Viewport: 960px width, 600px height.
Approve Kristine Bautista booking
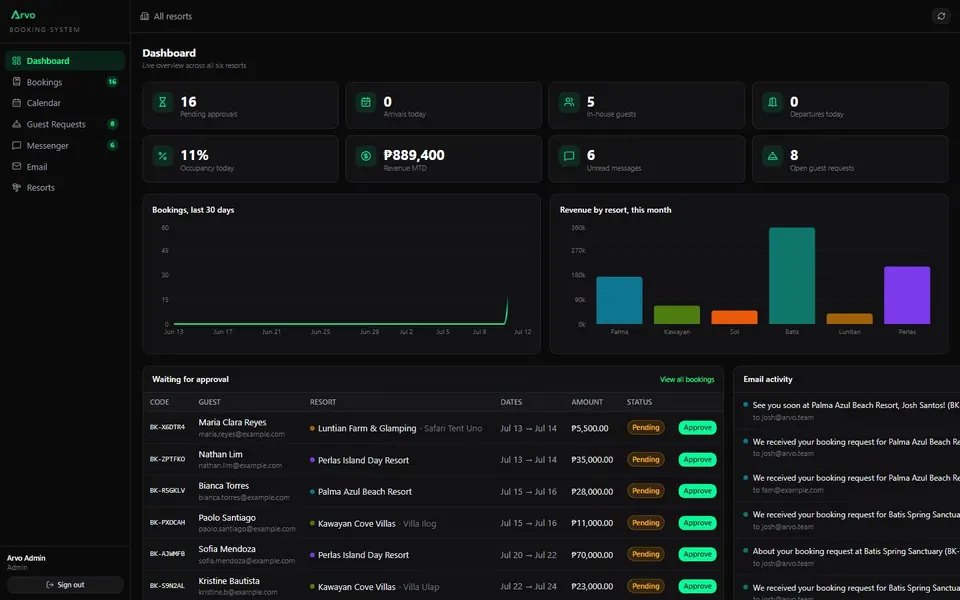(697, 586)
